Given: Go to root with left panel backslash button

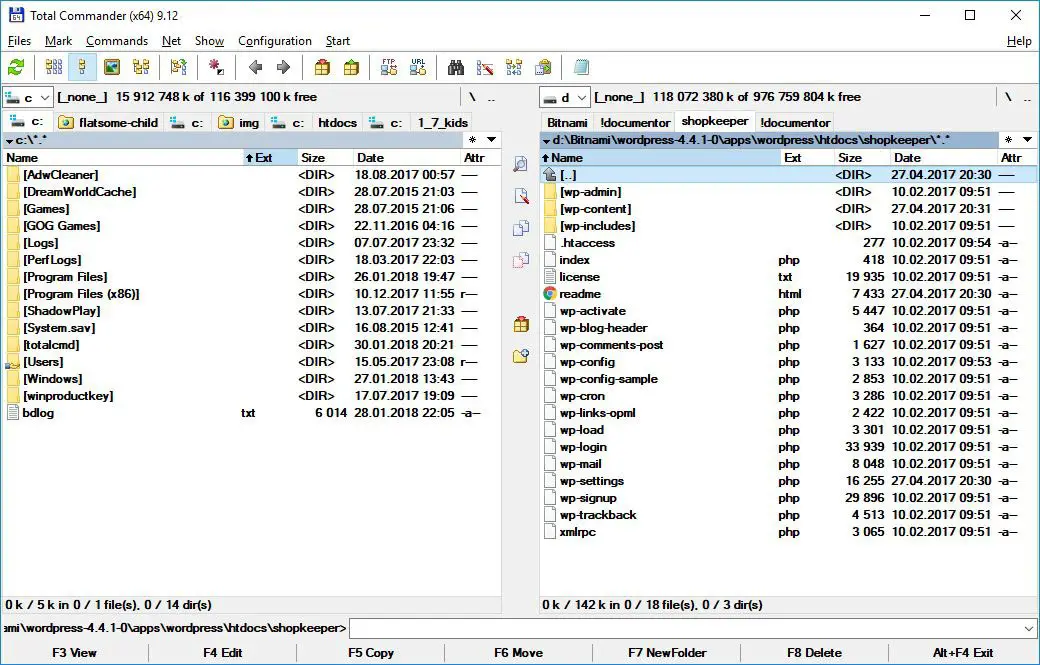Looking at the screenshot, I should (x=472, y=97).
